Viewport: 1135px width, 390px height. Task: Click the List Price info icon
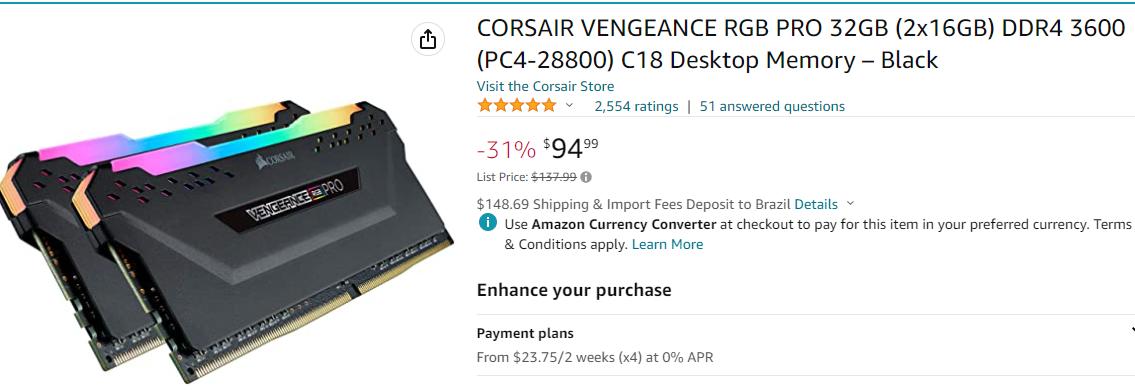[586, 177]
